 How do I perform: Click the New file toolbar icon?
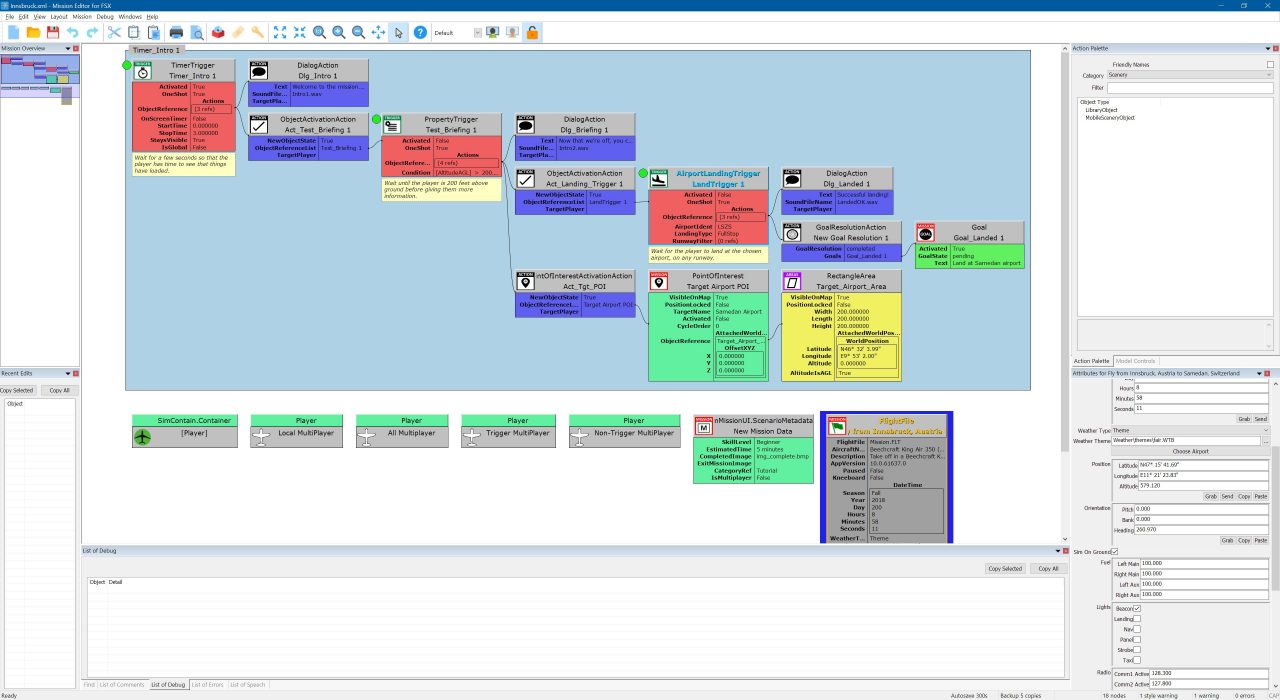click(x=14, y=33)
